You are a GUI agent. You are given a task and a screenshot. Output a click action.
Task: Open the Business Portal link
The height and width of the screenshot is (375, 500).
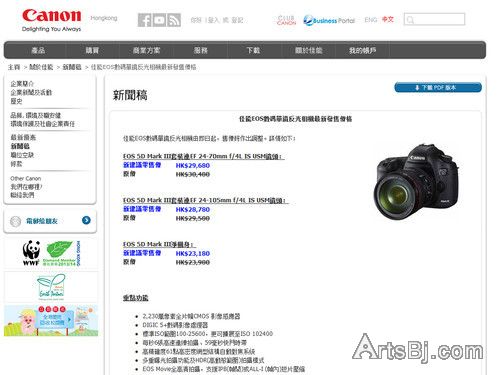click(x=329, y=20)
